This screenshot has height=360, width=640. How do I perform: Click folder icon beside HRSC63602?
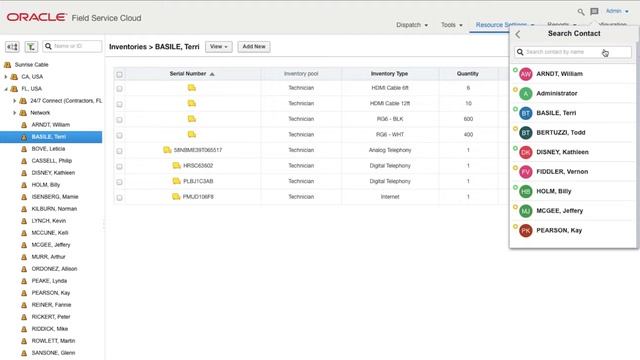tap(176, 165)
